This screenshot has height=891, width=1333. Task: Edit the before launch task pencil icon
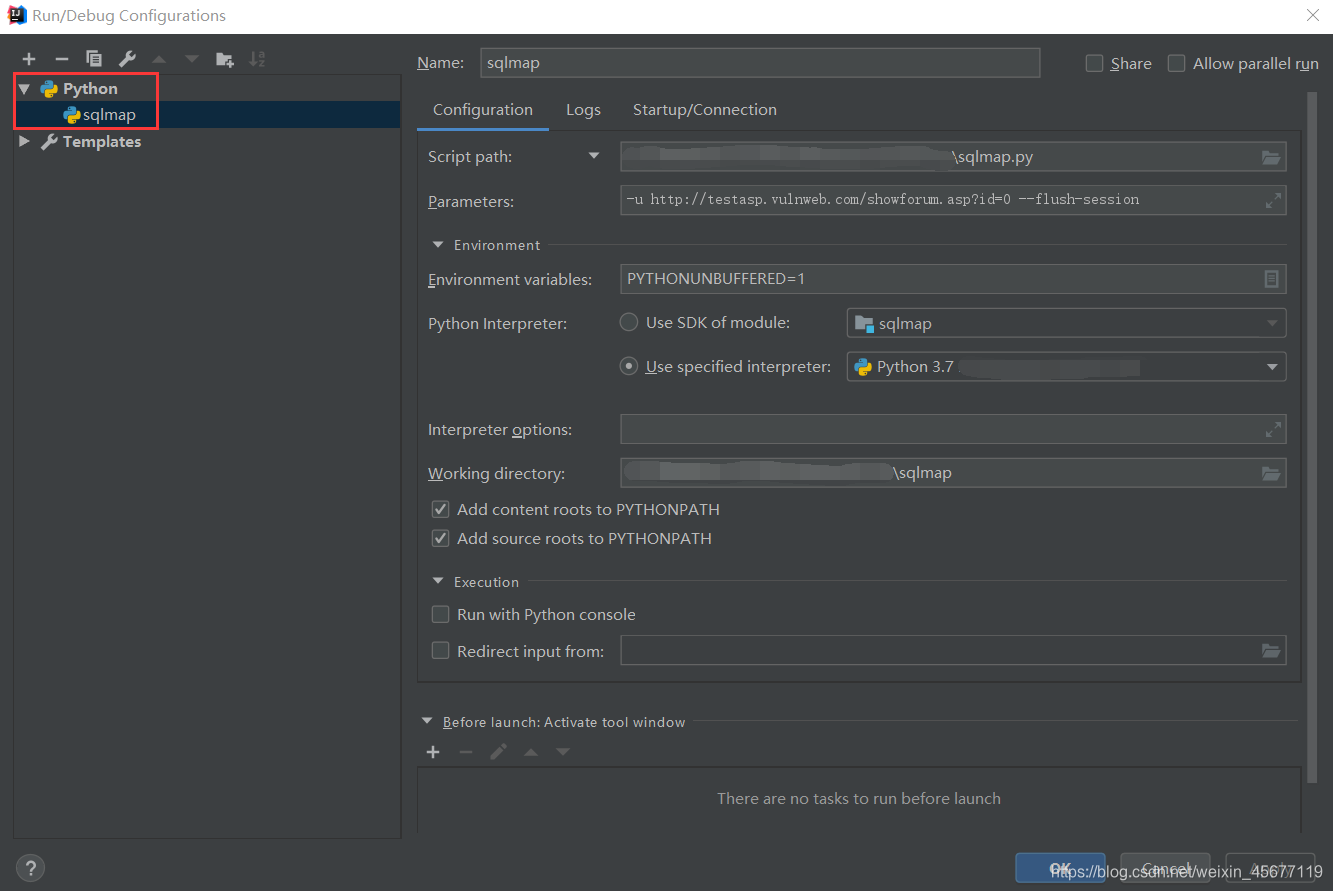[498, 752]
